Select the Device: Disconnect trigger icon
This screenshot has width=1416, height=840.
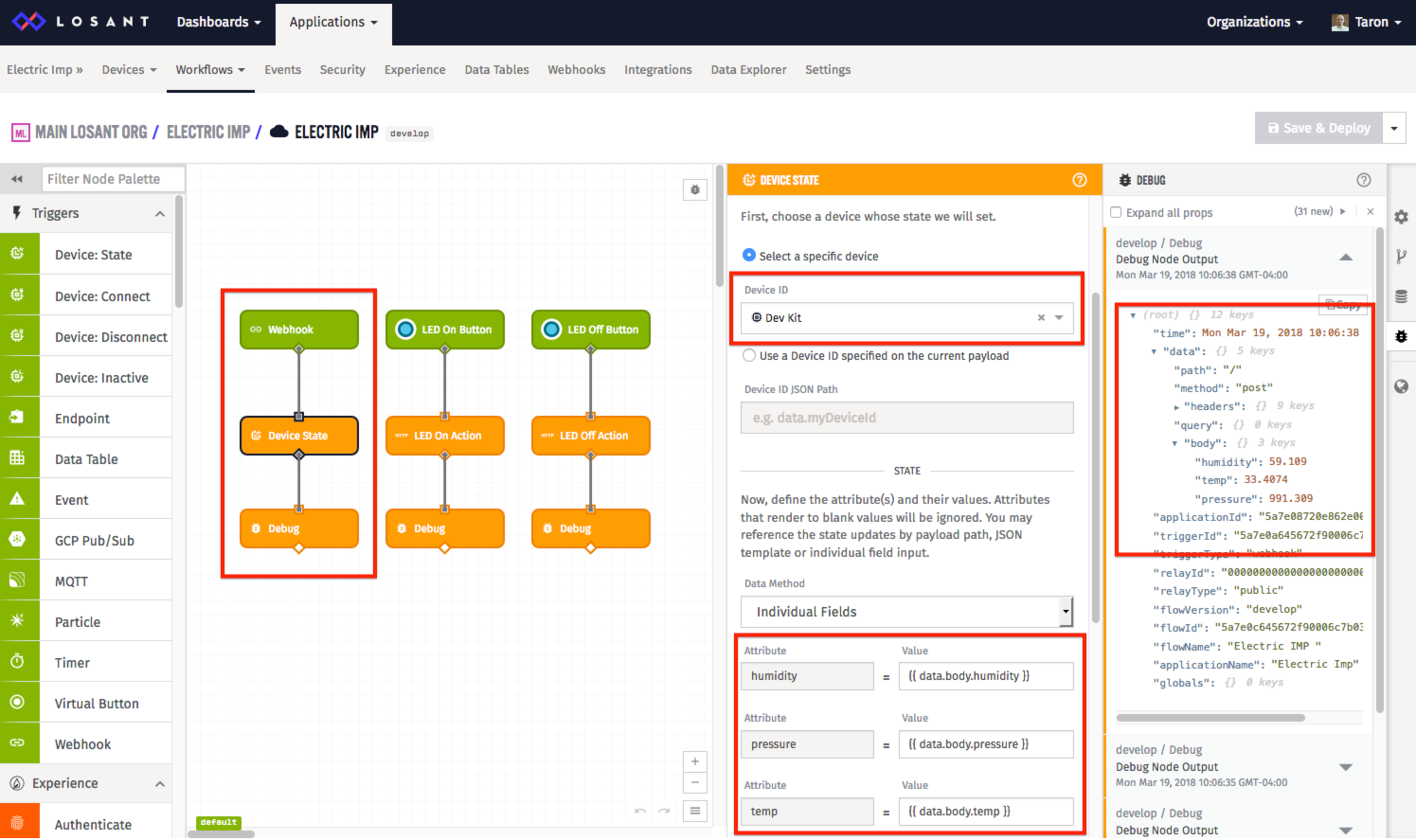(18, 336)
